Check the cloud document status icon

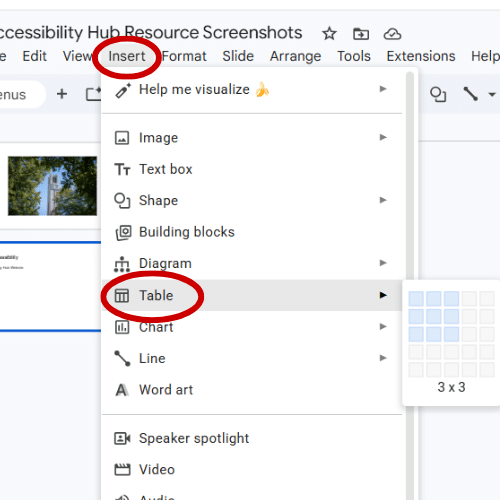click(392, 34)
